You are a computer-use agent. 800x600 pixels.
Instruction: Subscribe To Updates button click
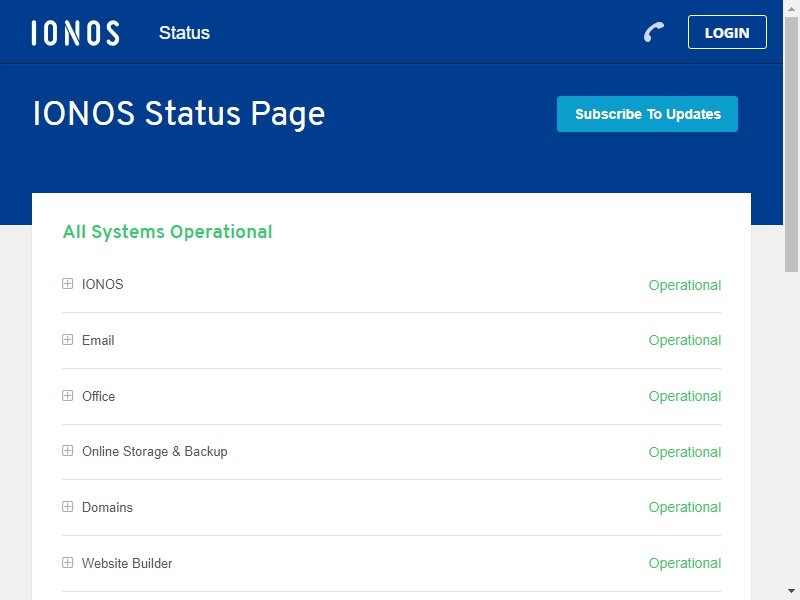647,114
